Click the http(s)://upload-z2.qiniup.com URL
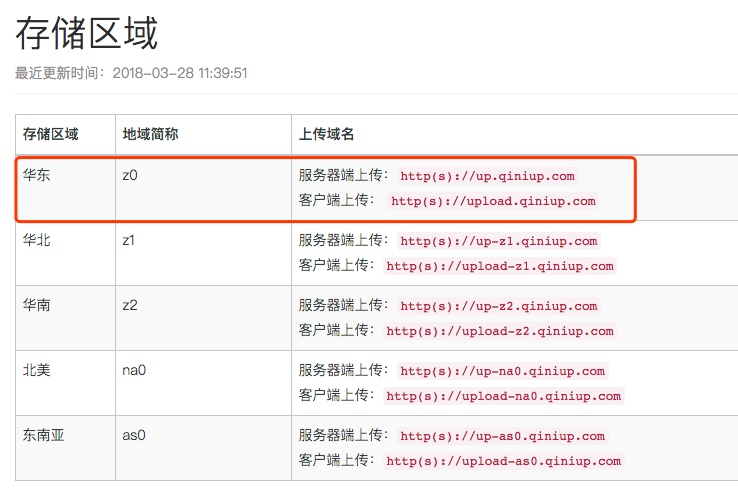Screen dimensions: 738x495 [x=500, y=331]
